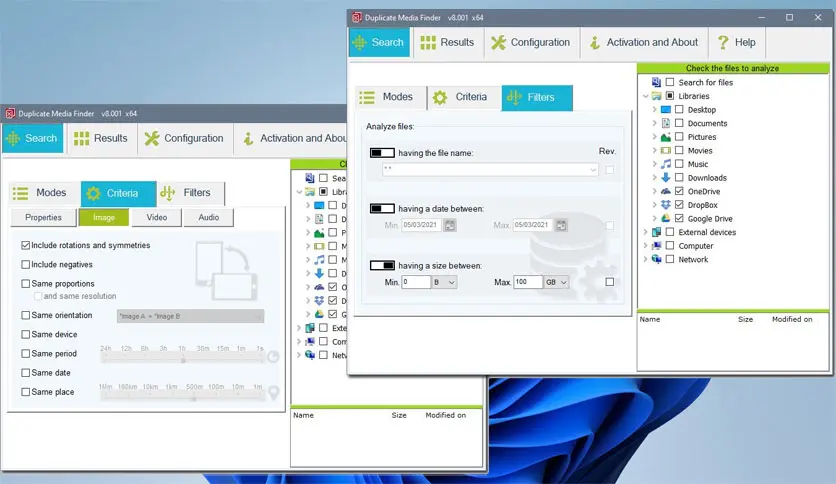This screenshot has height=484, width=836.
Task: Check the Pictures checkbox in front window
Action: (679, 136)
